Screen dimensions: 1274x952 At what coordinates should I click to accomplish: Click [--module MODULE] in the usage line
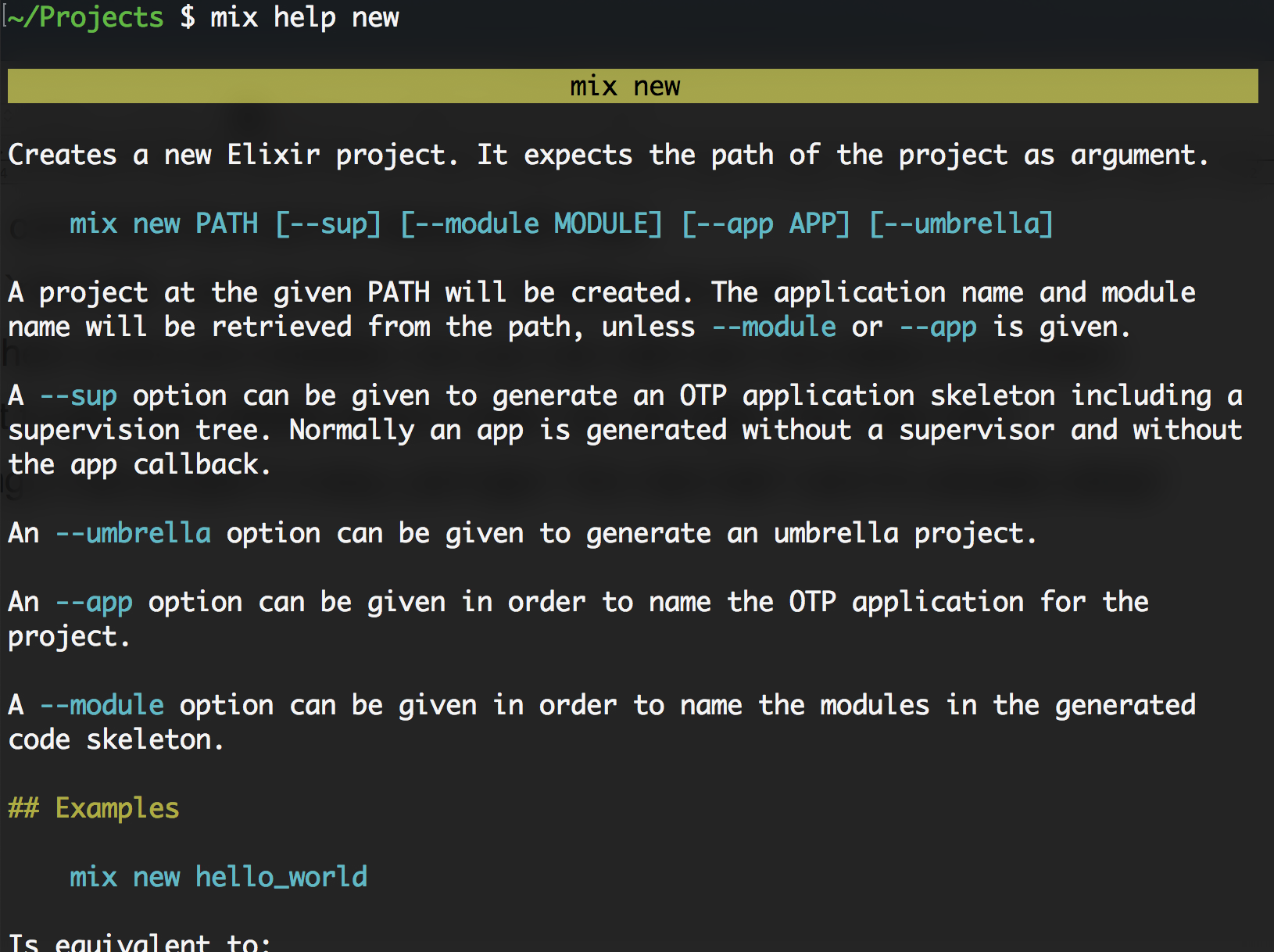tap(531, 224)
